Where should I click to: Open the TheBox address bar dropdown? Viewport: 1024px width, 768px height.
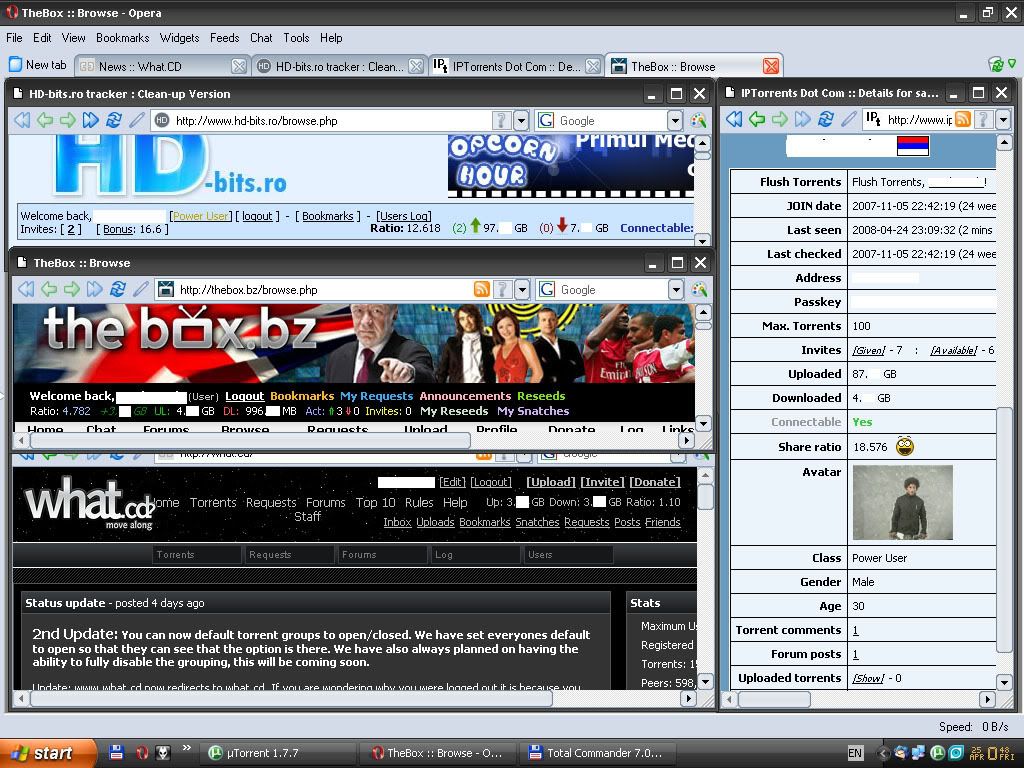[x=522, y=289]
